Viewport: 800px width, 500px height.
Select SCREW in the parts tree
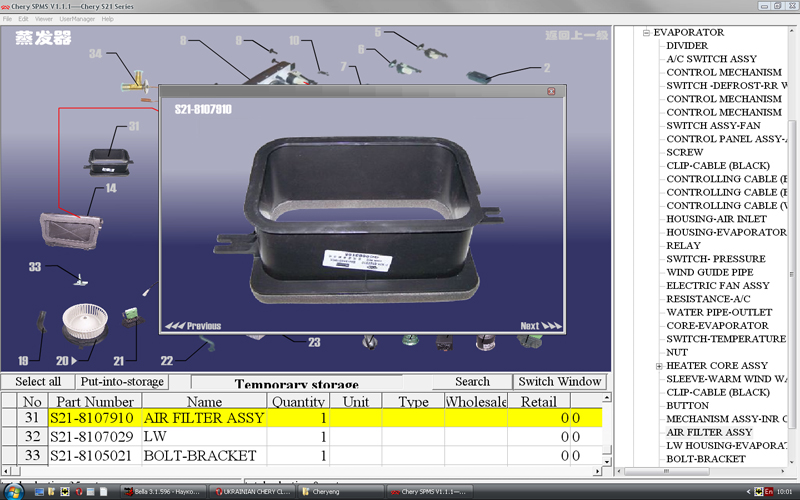pyautogui.click(x=684, y=152)
